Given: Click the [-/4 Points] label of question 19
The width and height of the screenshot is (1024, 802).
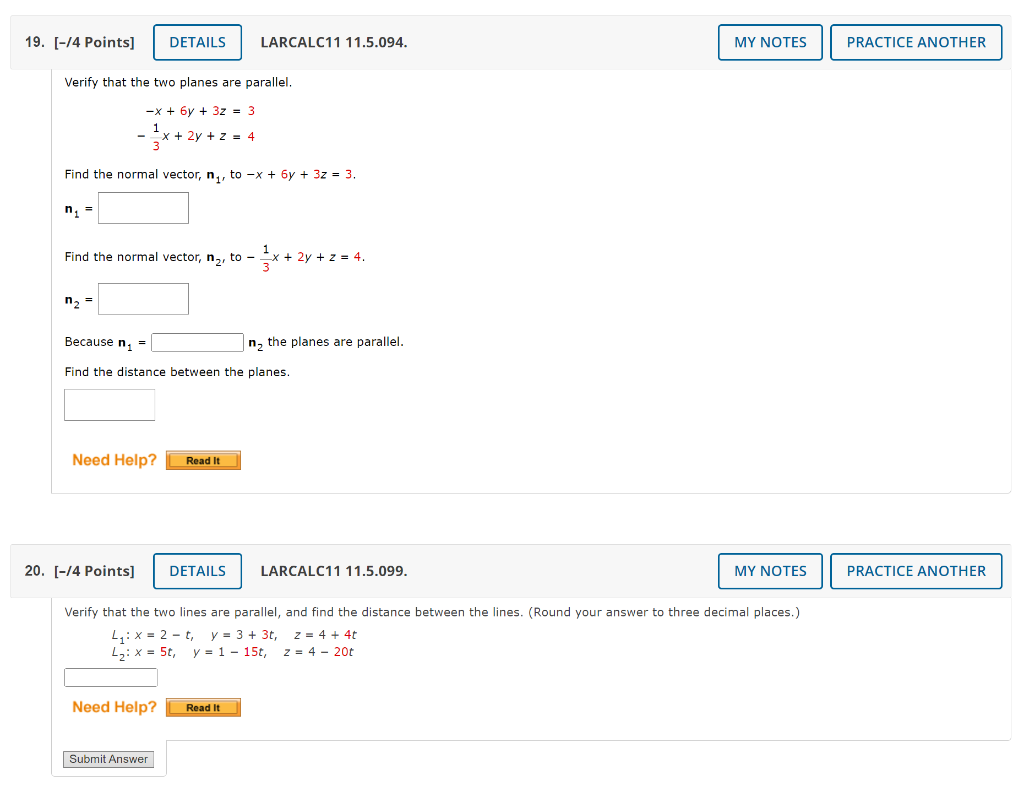Looking at the screenshot, I should pyautogui.click(x=96, y=42).
